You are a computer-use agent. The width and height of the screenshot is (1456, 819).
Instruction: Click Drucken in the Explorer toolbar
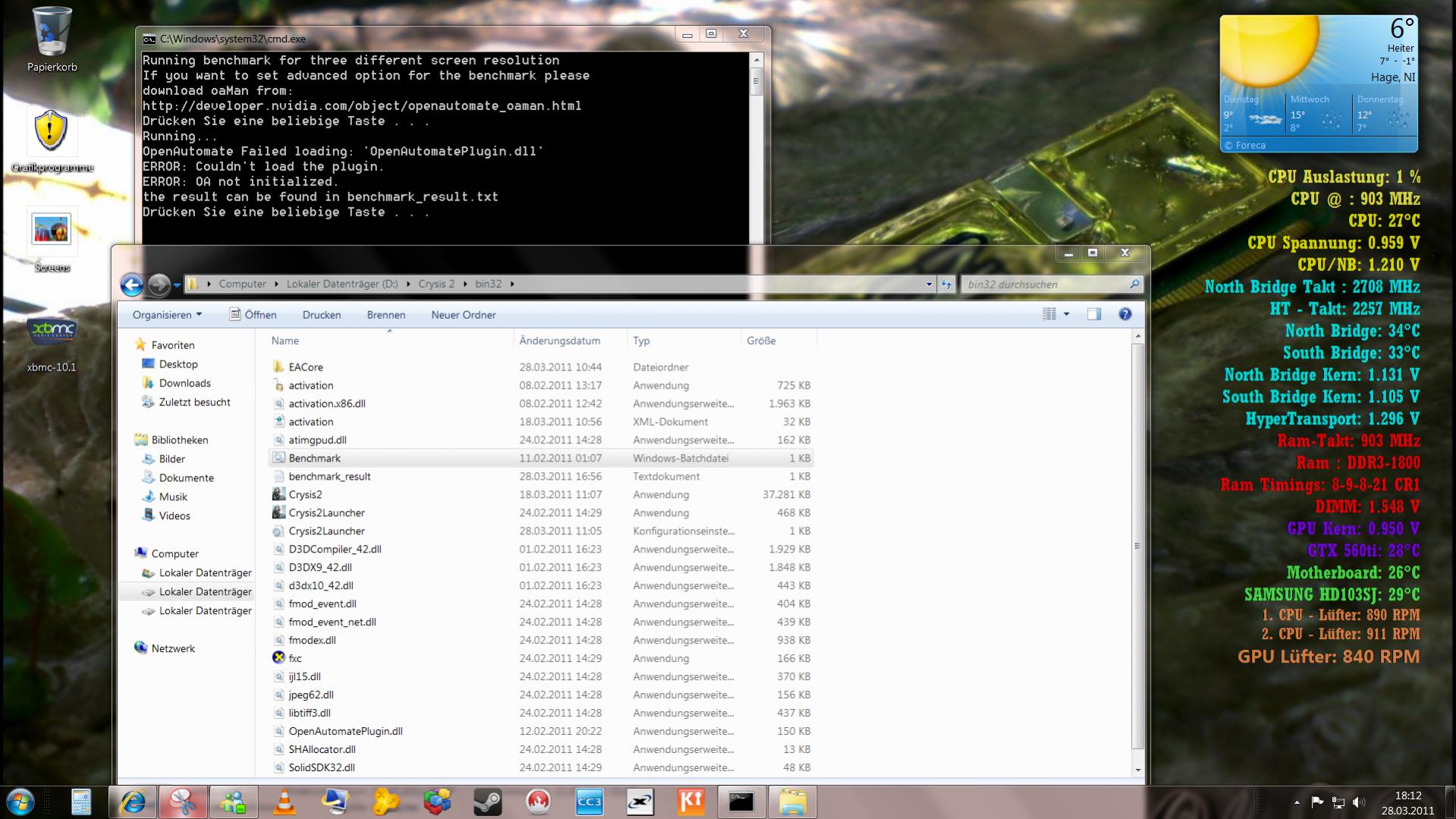pyautogui.click(x=322, y=315)
